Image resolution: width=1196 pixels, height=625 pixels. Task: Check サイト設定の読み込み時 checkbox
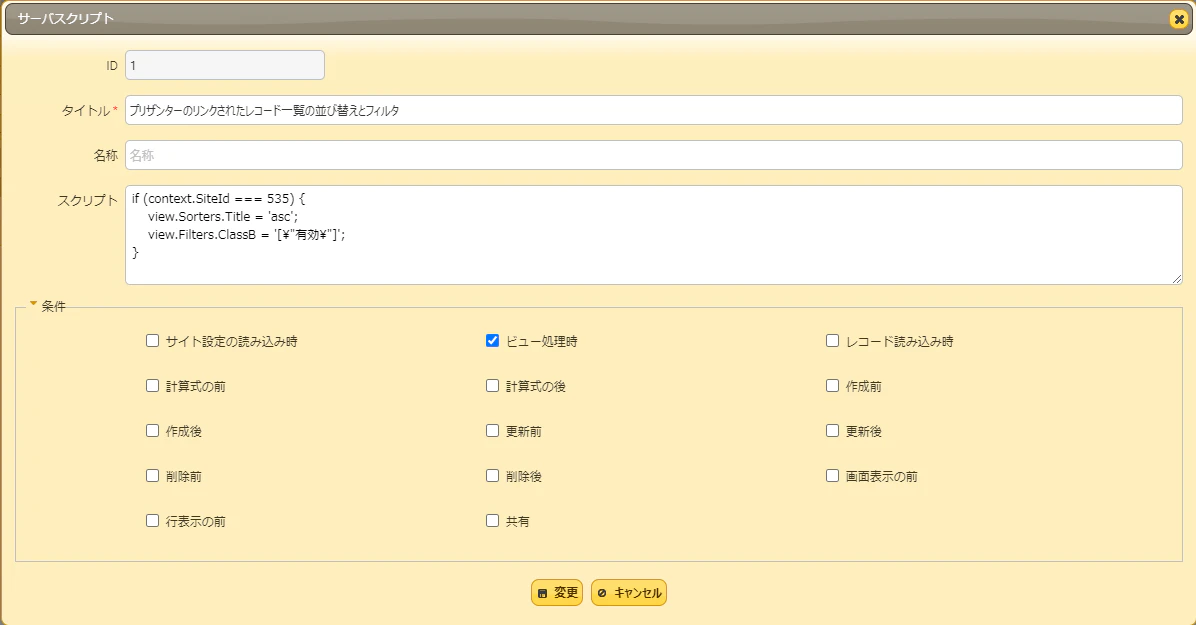pos(153,341)
